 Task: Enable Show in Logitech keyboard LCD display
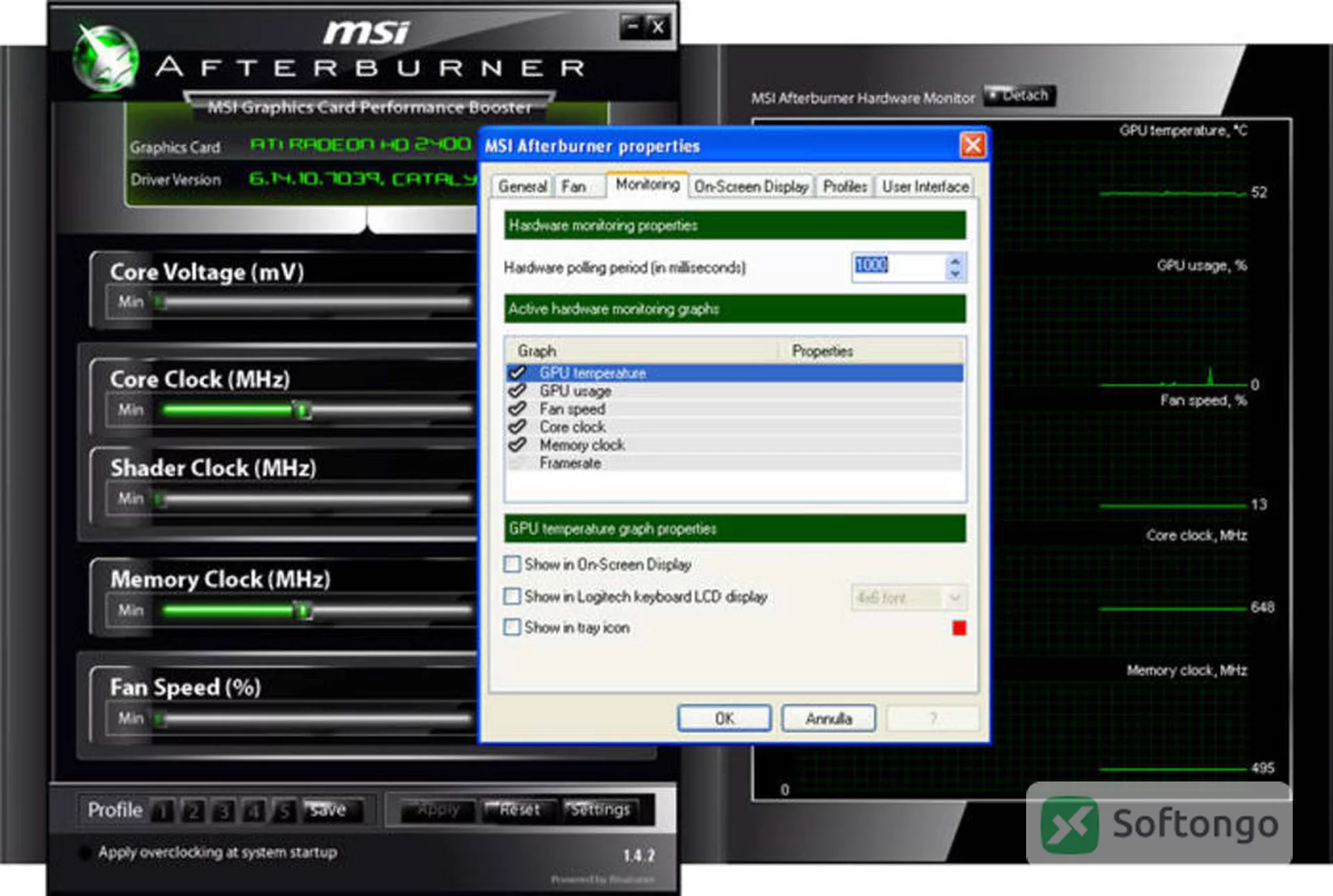(x=512, y=596)
